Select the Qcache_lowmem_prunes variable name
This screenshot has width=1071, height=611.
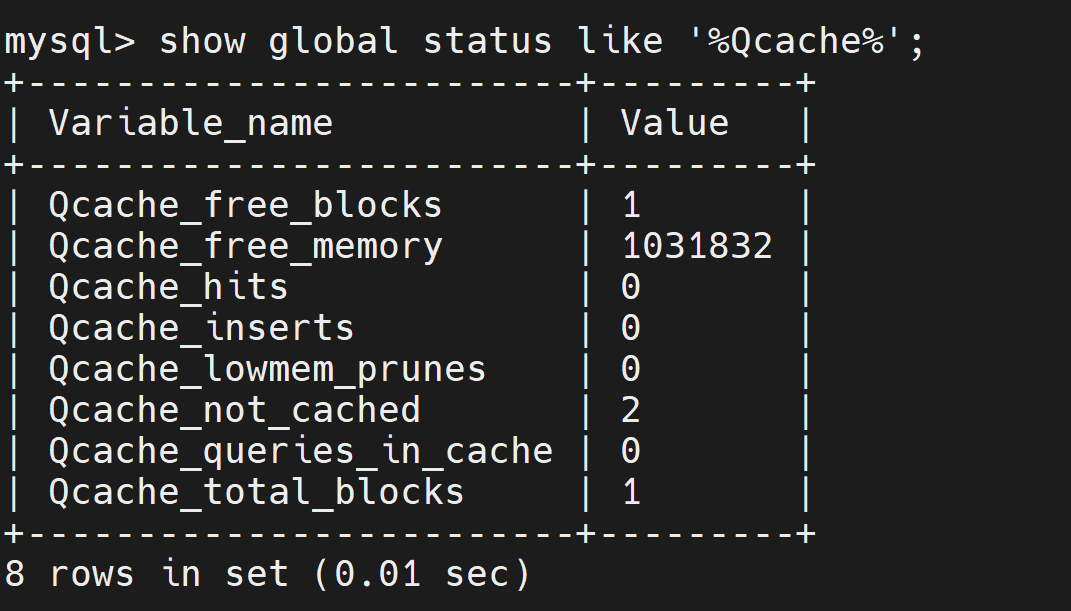[267, 370]
